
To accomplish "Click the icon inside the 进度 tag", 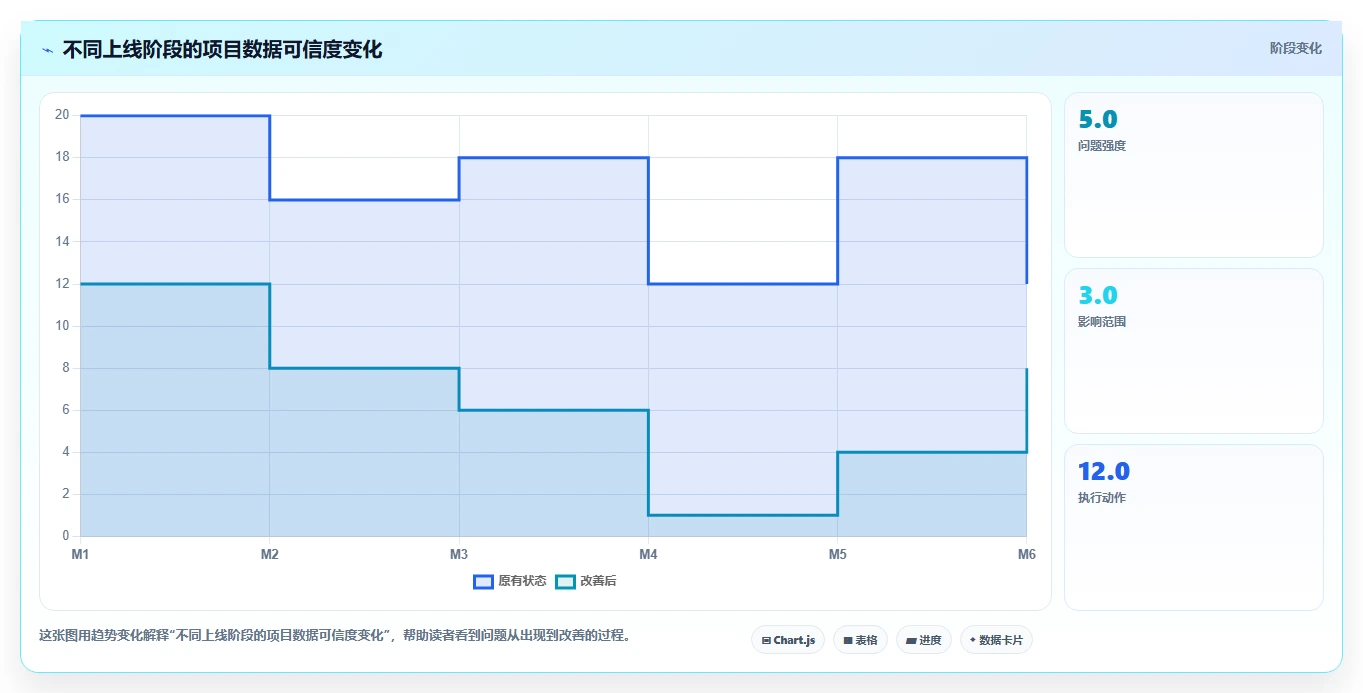I will pos(911,640).
